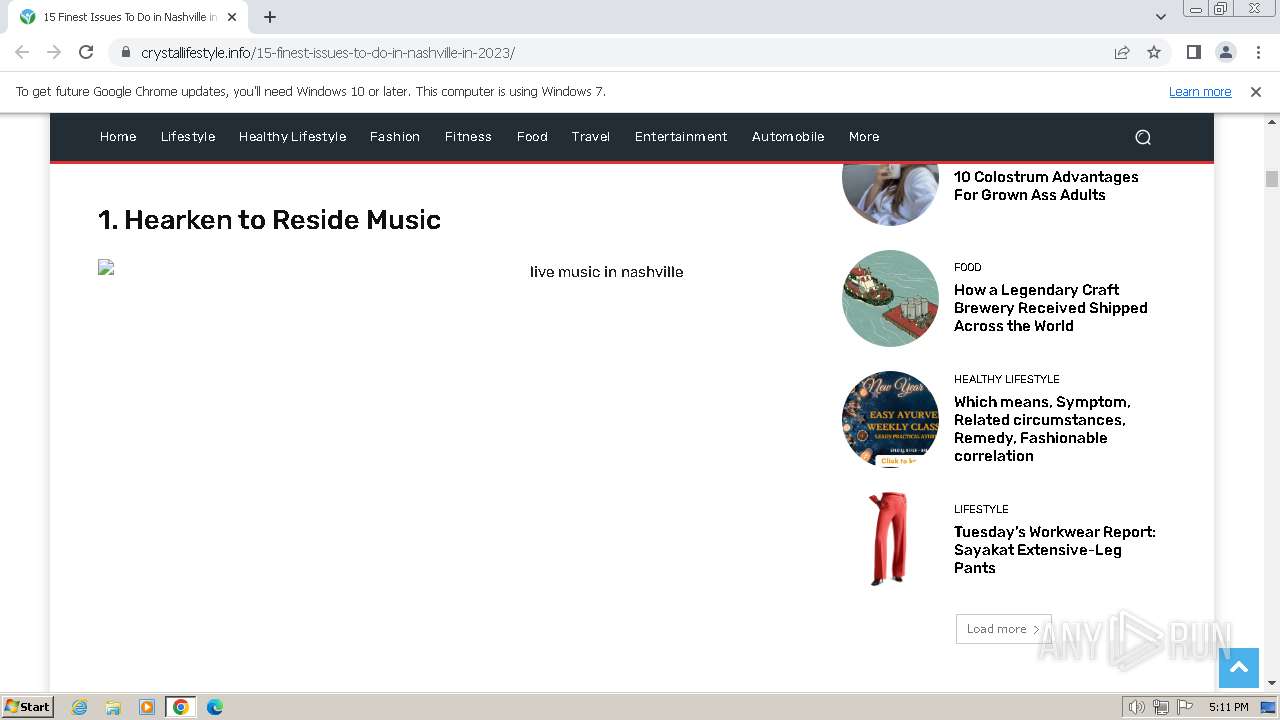The width and height of the screenshot is (1280, 720).
Task: Click the HEALTHY LIFESTYLE category label
Action: [1006, 379]
